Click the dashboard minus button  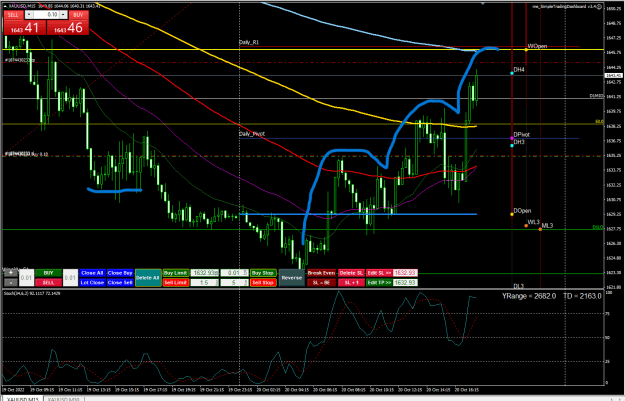click(x=10, y=282)
